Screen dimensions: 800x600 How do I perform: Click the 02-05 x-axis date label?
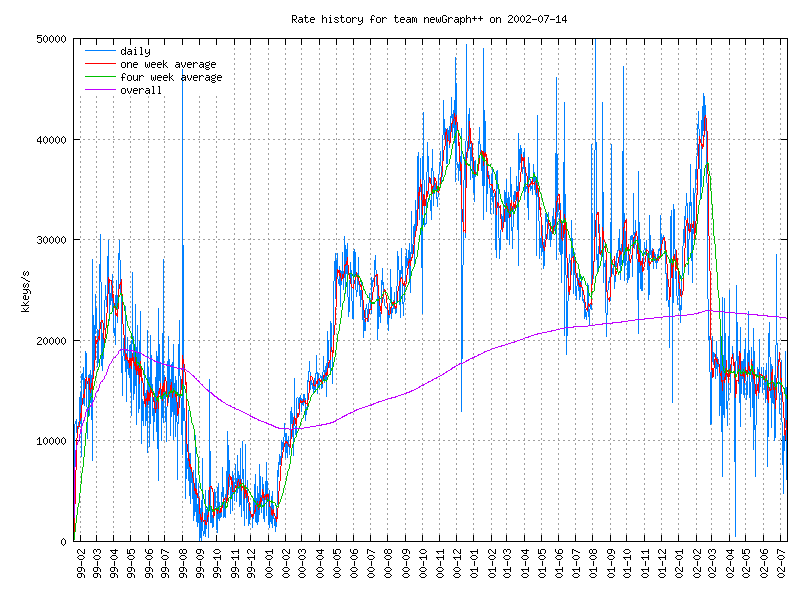pyautogui.click(x=746, y=564)
